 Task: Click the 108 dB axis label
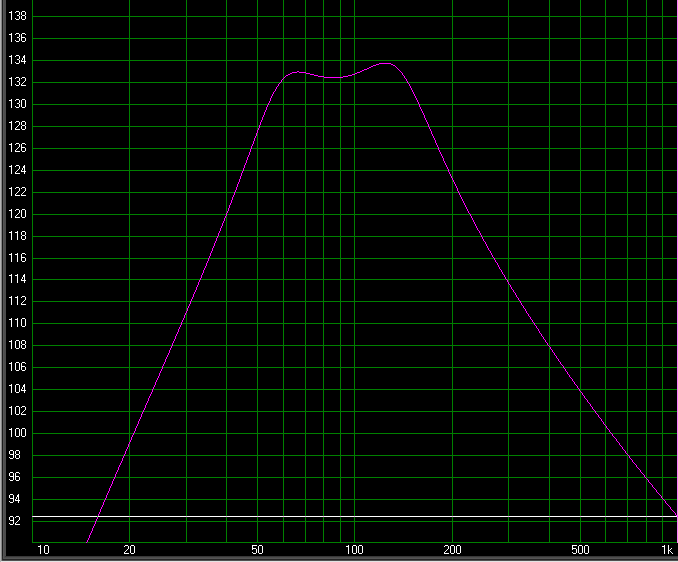17,345
